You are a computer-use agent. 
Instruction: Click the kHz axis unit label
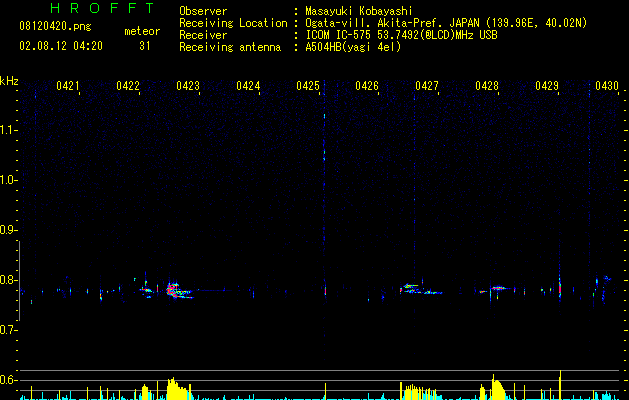click(9, 81)
